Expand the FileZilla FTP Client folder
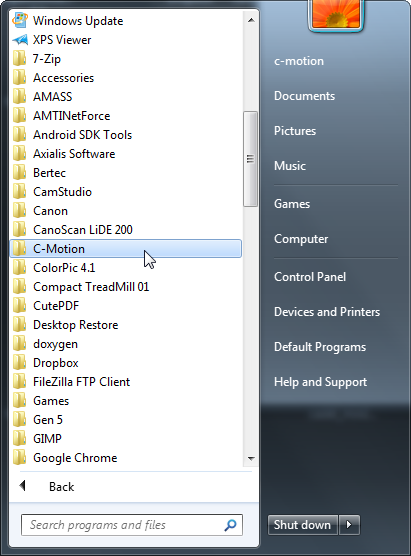The height and width of the screenshot is (556, 411). point(126,382)
